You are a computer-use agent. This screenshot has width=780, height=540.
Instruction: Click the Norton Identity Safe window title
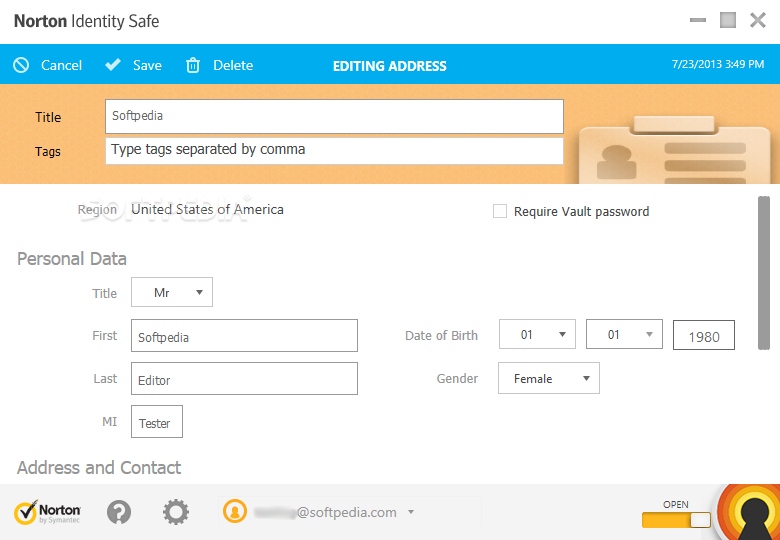87,21
